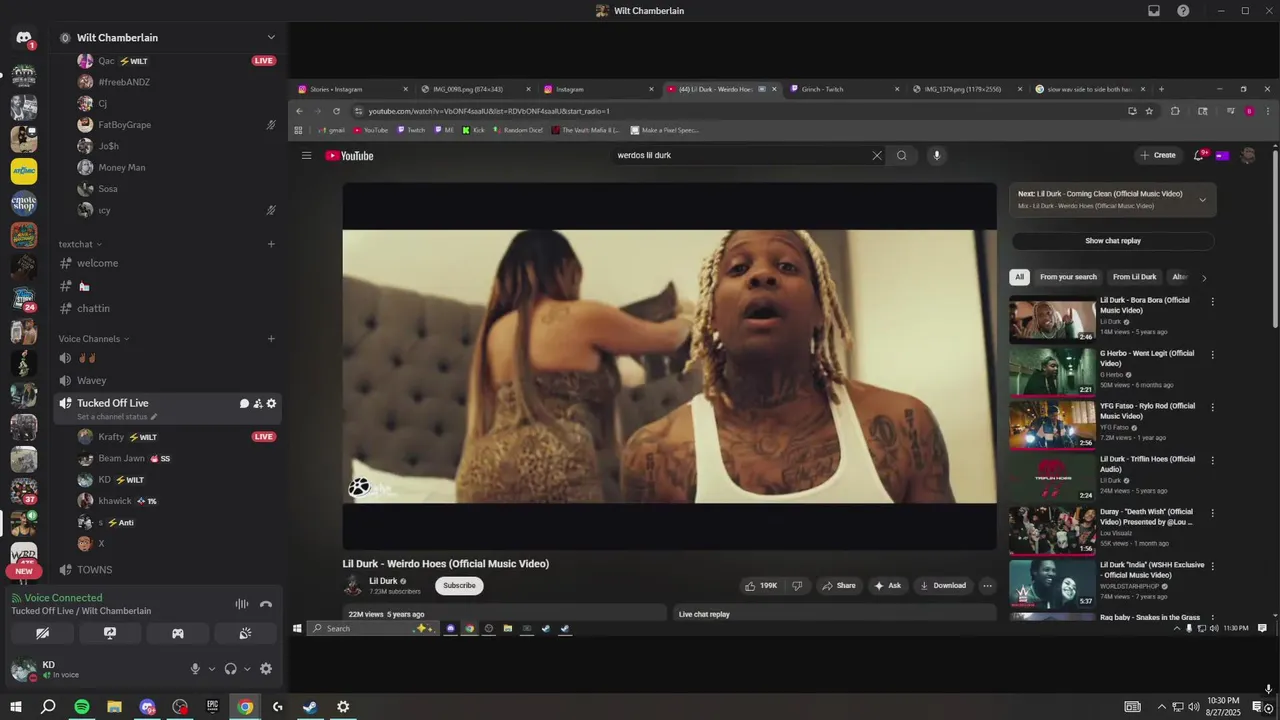Dislike the Weirdo Hoes video
The height and width of the screenshot is (720, 1280).
[797, 586]
